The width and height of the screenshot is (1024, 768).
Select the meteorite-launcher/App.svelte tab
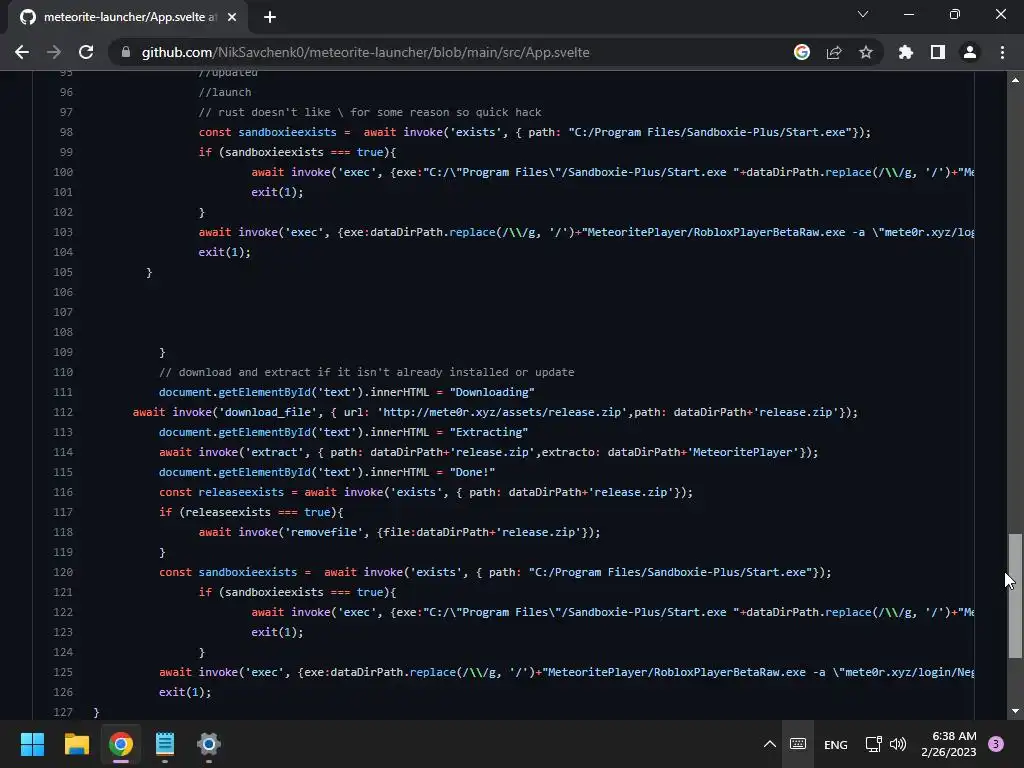click(129, 17)
